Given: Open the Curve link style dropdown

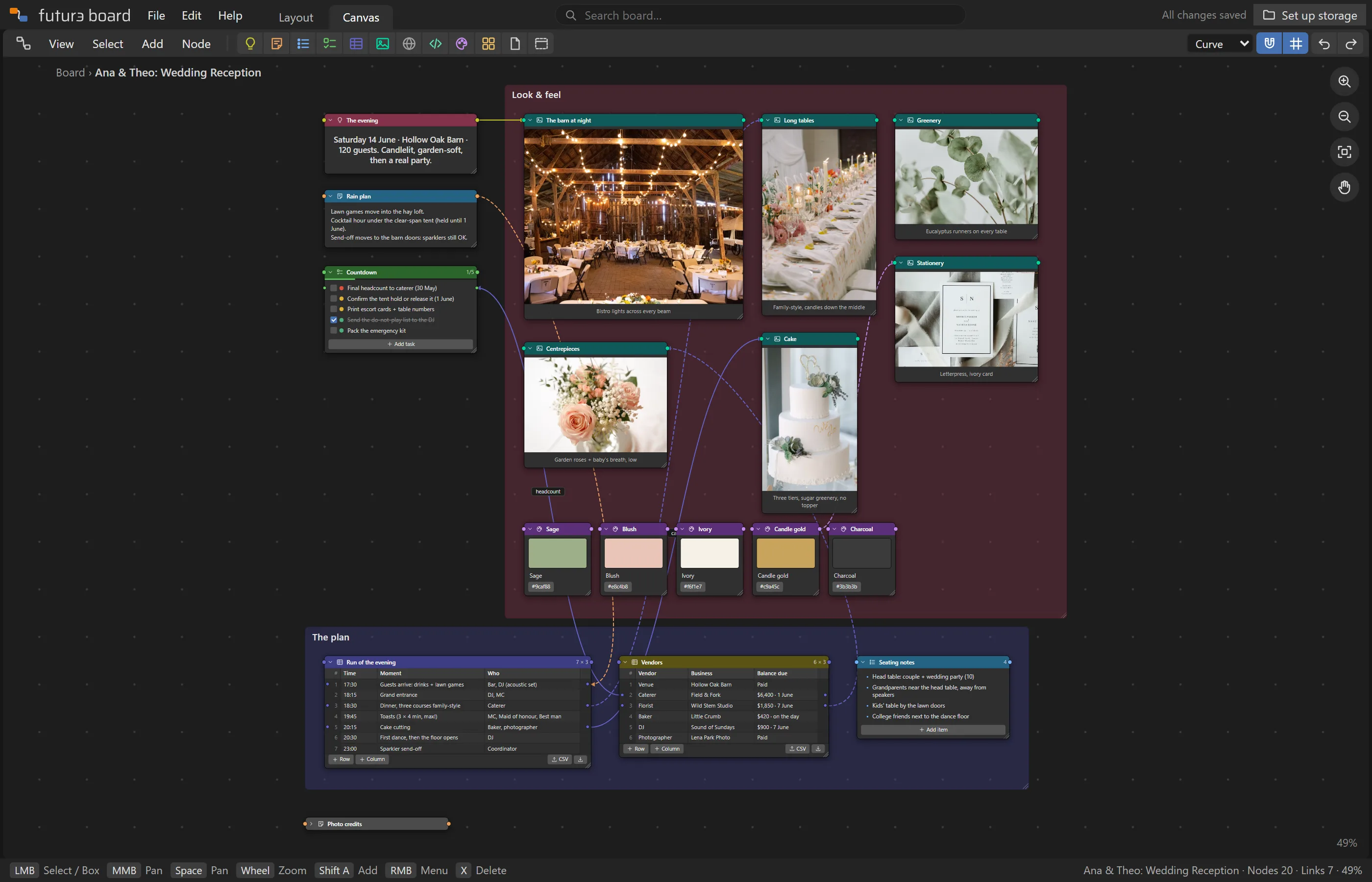Looking at the screenshot, I should point(1221,44).
